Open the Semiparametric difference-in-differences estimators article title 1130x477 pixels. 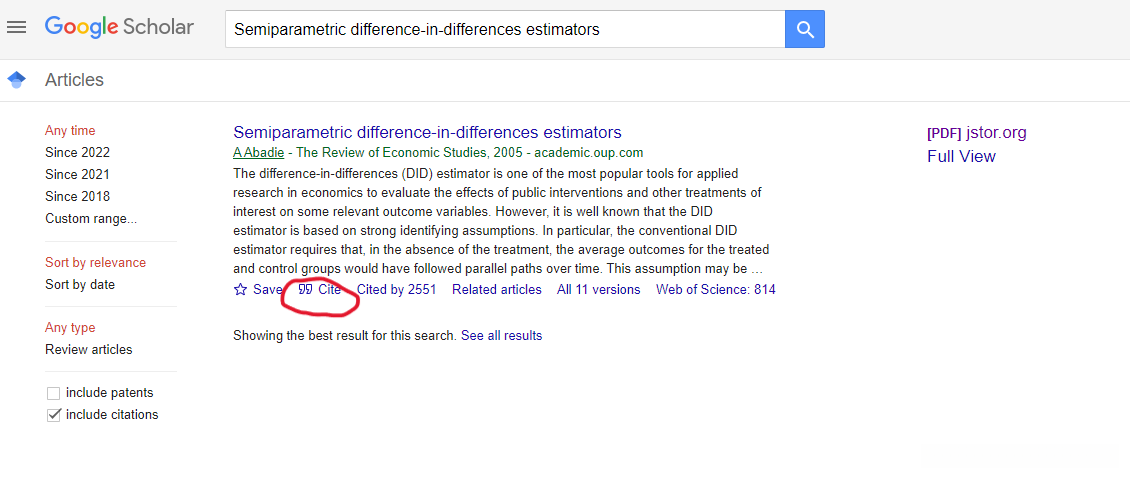pyautogui.click(x=427, y=133)
